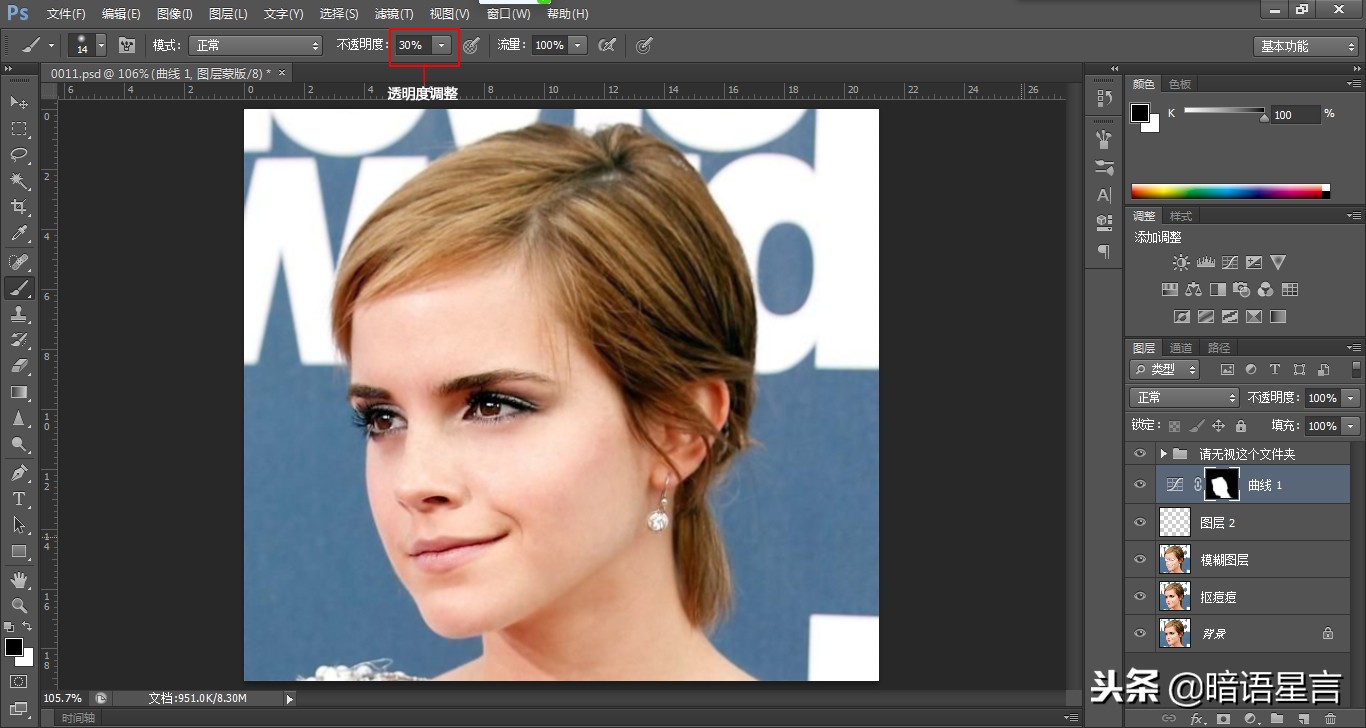Open the 基本功能 workspace switcher
The height and width of the screenshot is (728, 1366).
1306,47
